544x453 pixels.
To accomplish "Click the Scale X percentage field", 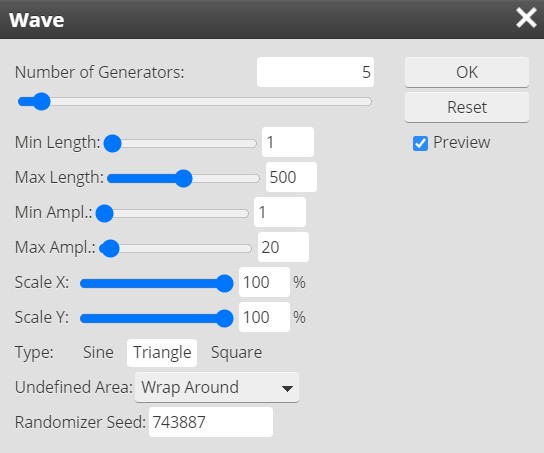I will pyautogui.click(x=264, y=282).
